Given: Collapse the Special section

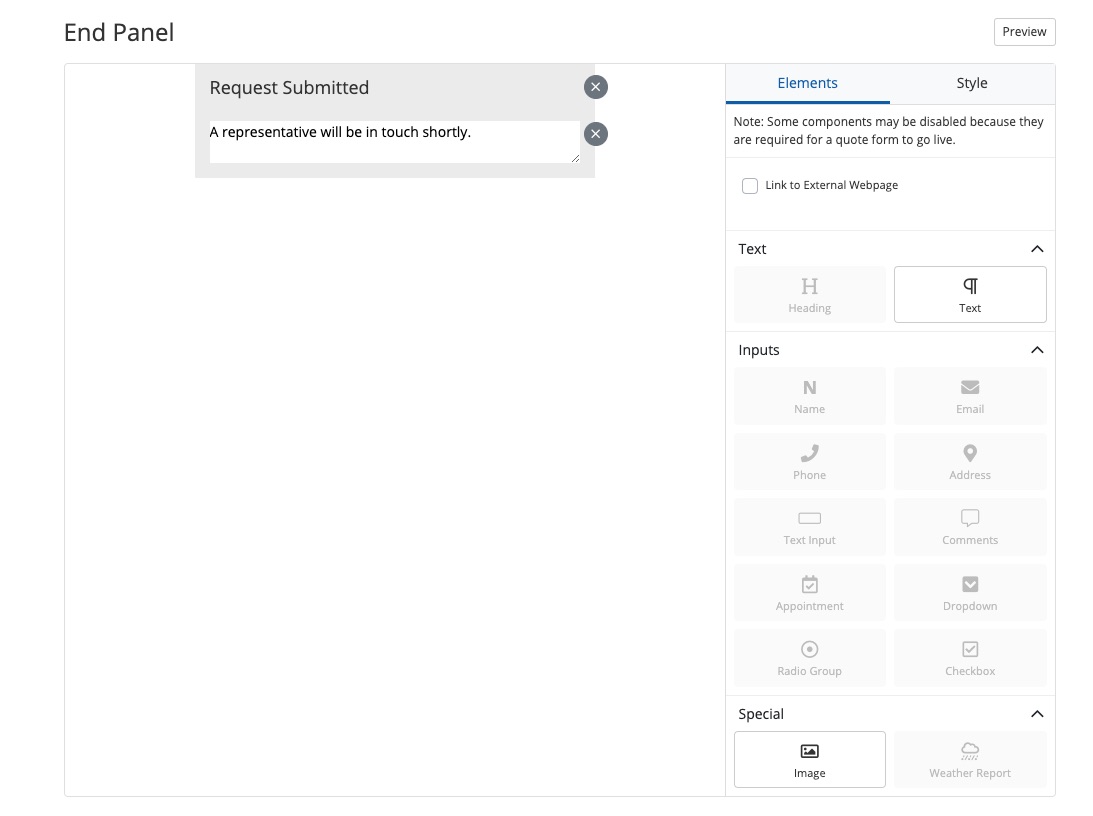Looking at the screenshot, I should [x=1036, y=714].
